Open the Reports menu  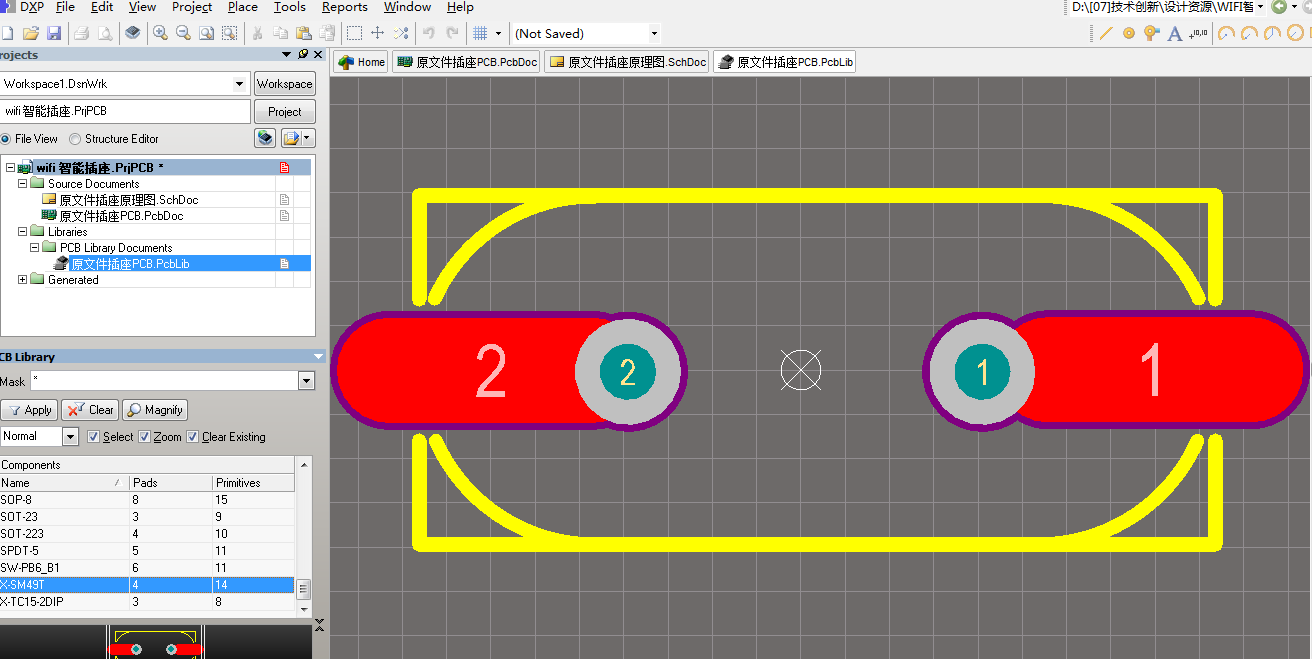point(345,7)
